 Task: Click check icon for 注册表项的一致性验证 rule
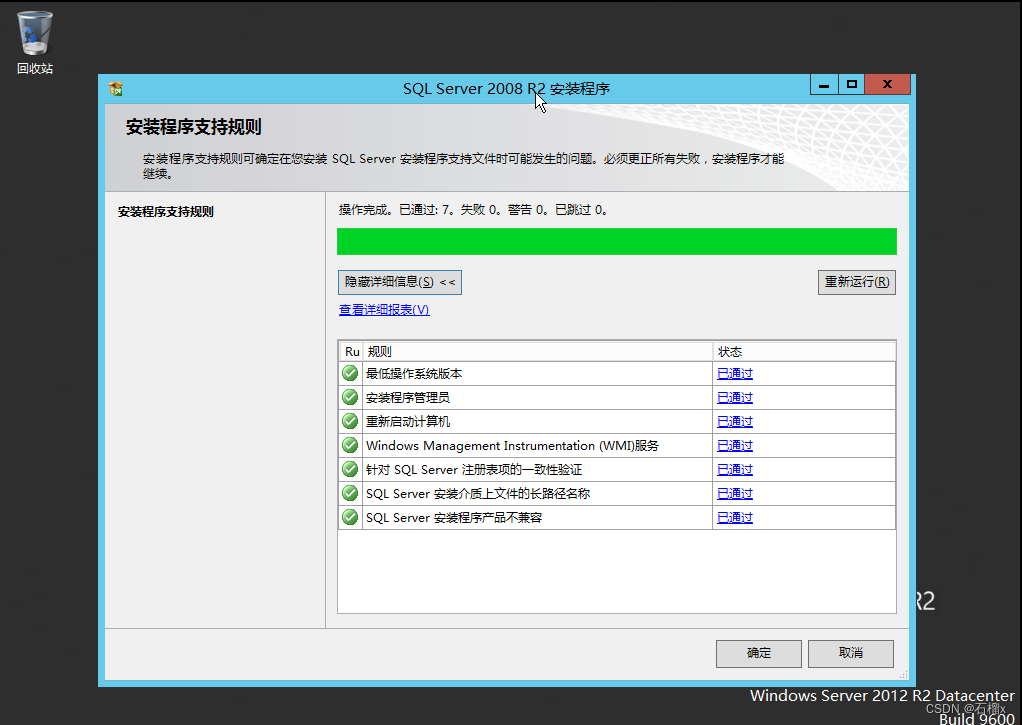click(350, 469)
